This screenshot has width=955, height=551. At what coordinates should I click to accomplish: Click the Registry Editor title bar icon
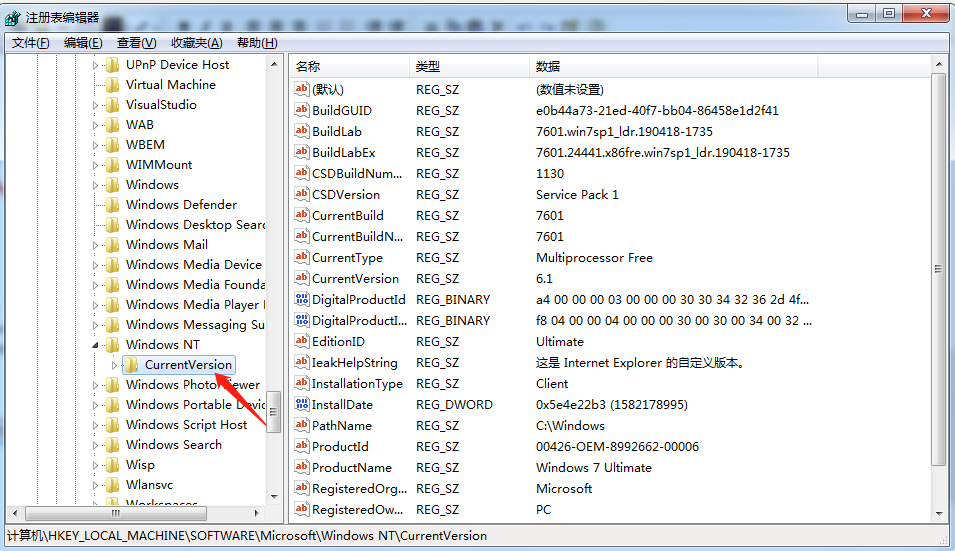pyautogui.click(x=13, y=15)
